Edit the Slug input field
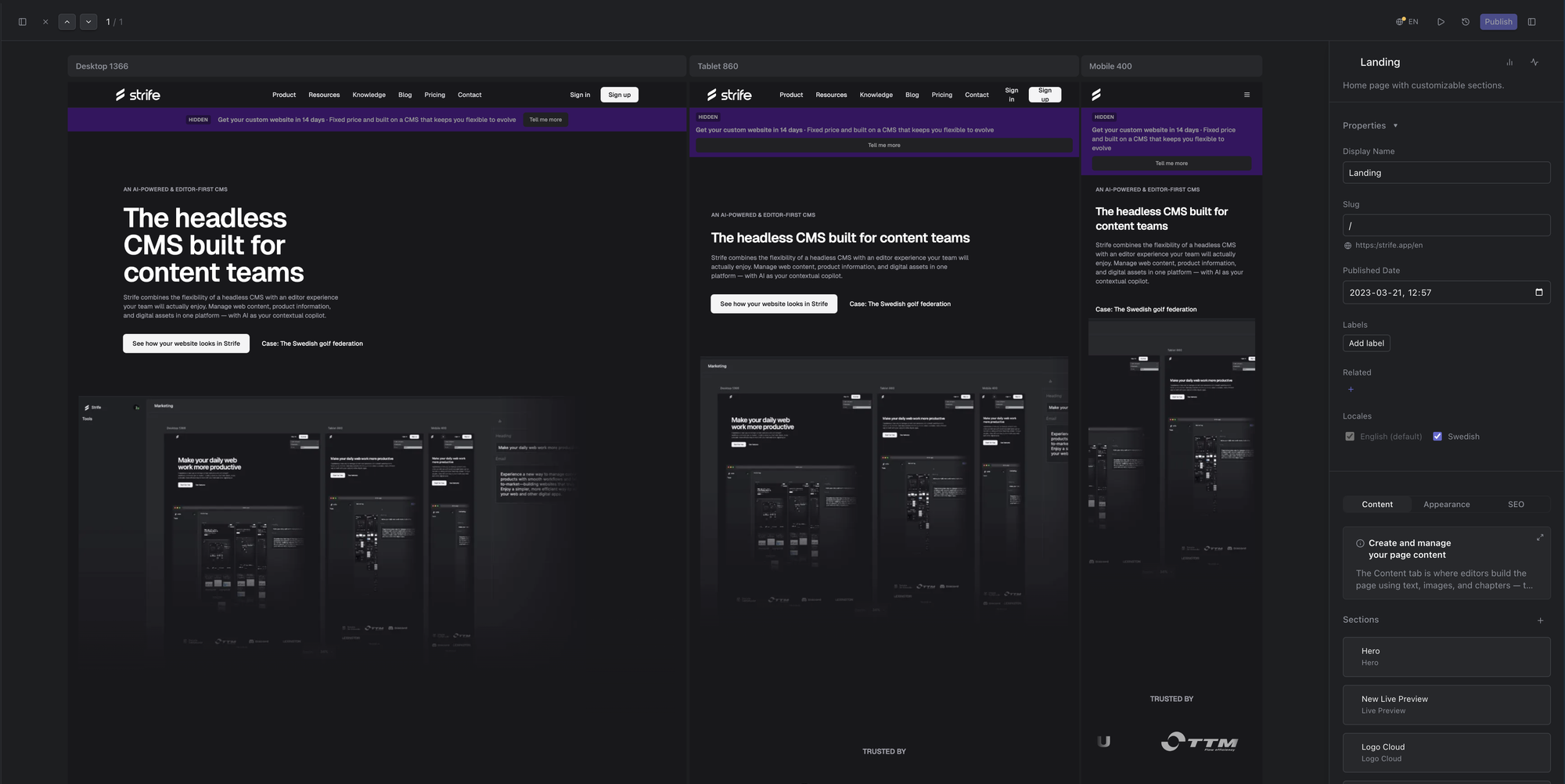 pyautogui.click(x=1446, y=225)
